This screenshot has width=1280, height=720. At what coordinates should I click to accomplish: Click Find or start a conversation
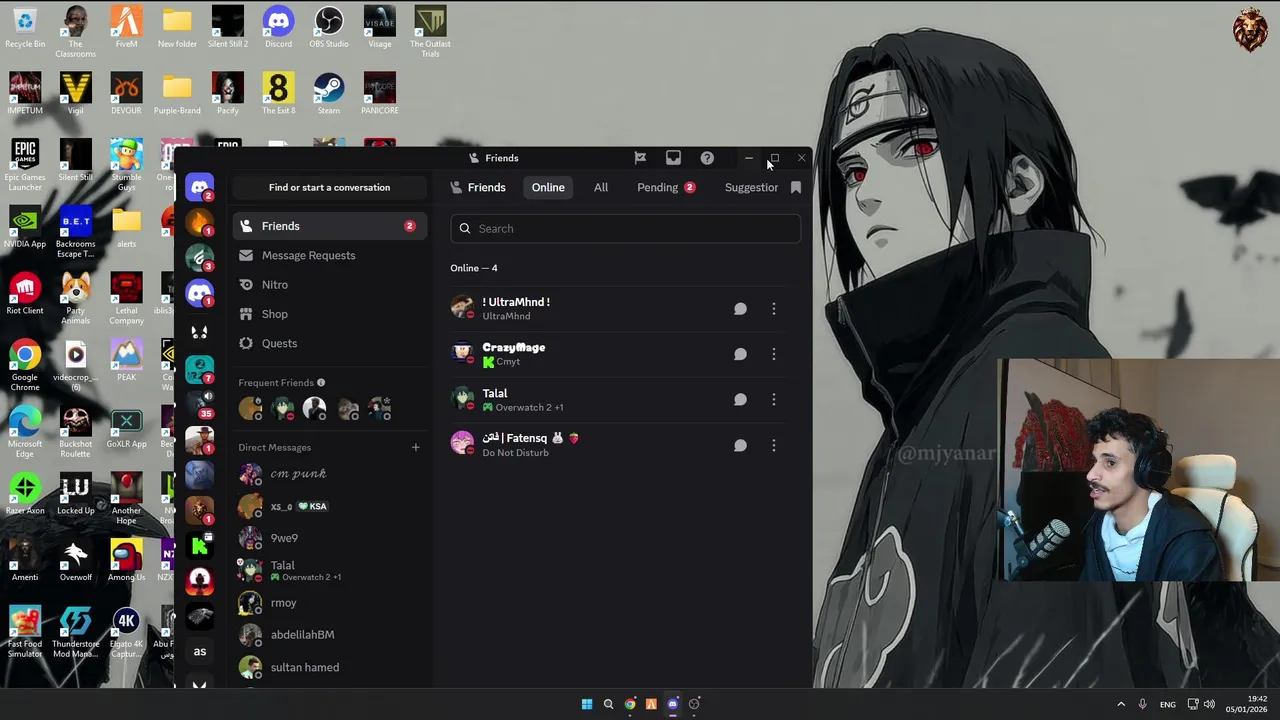pos(329,188)
